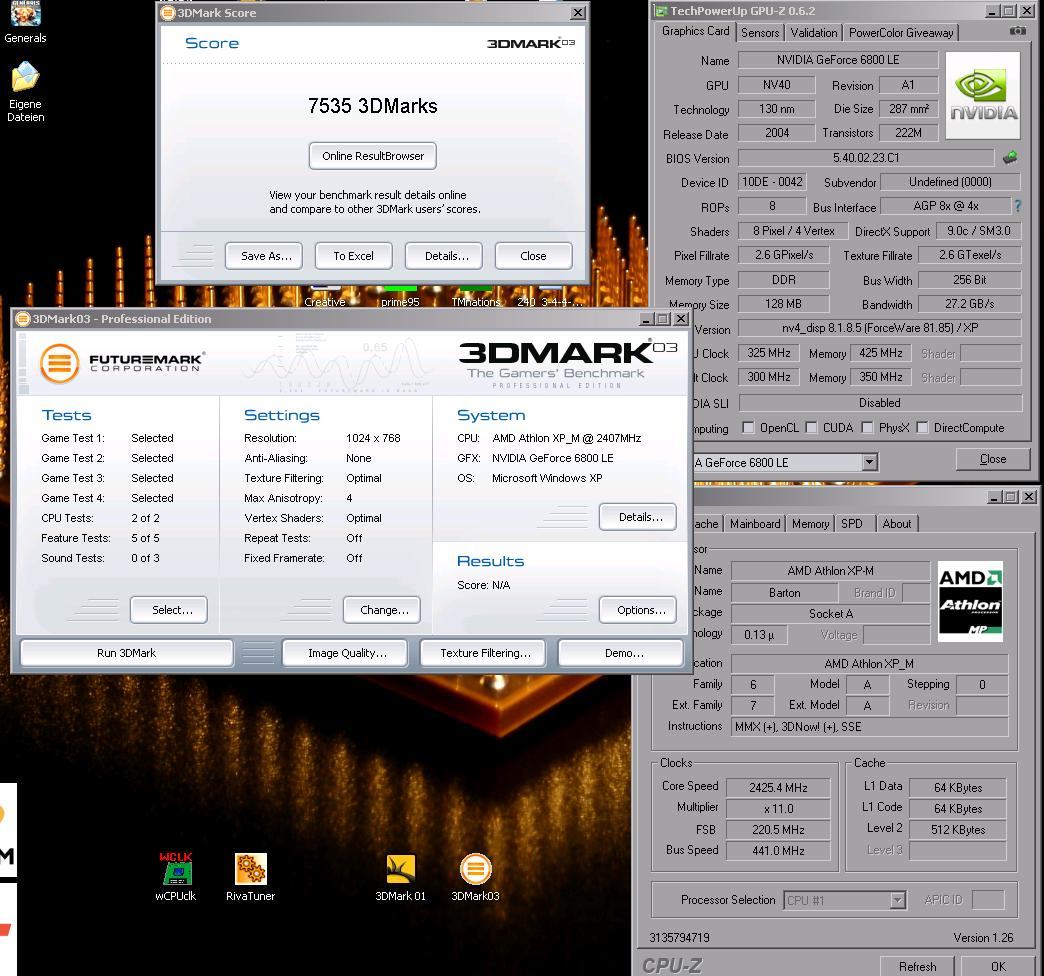Click Run 3DMark button
The width and height of the screenshot is (1044, 976).
pyautogui.click(x=127, y=653)
